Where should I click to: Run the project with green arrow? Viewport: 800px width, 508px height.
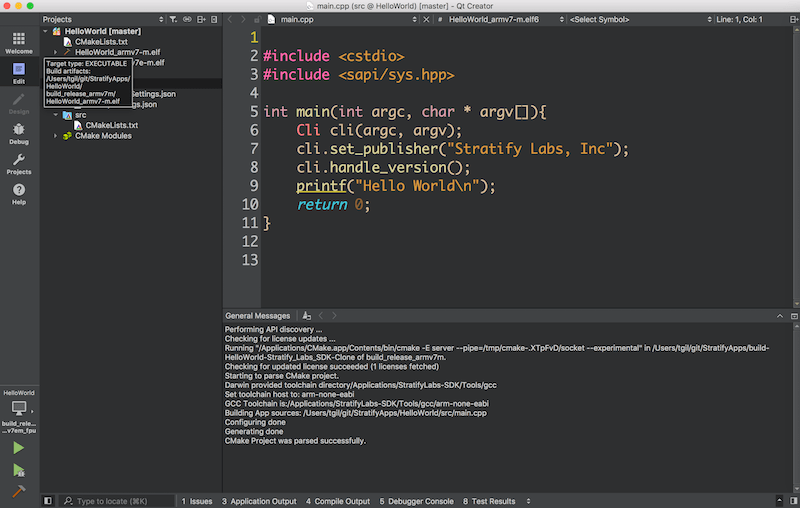tap(18, 448)
